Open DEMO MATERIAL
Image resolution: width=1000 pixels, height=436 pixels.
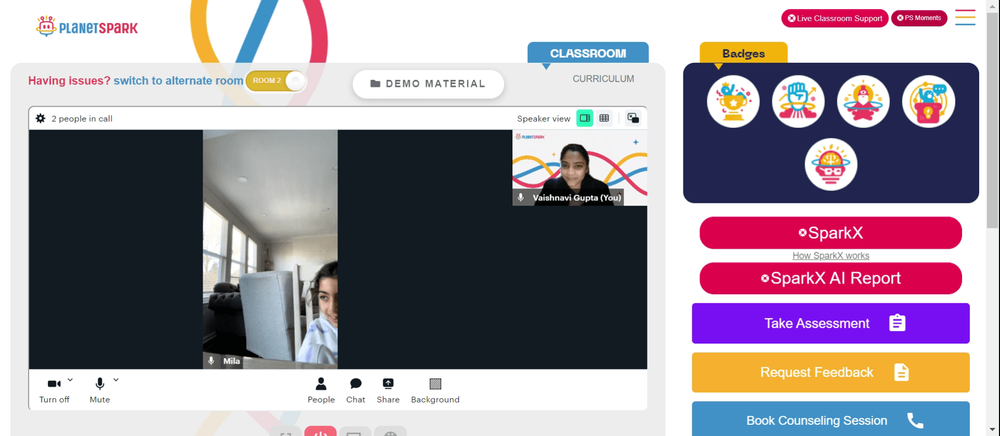(x=428, y=84)
